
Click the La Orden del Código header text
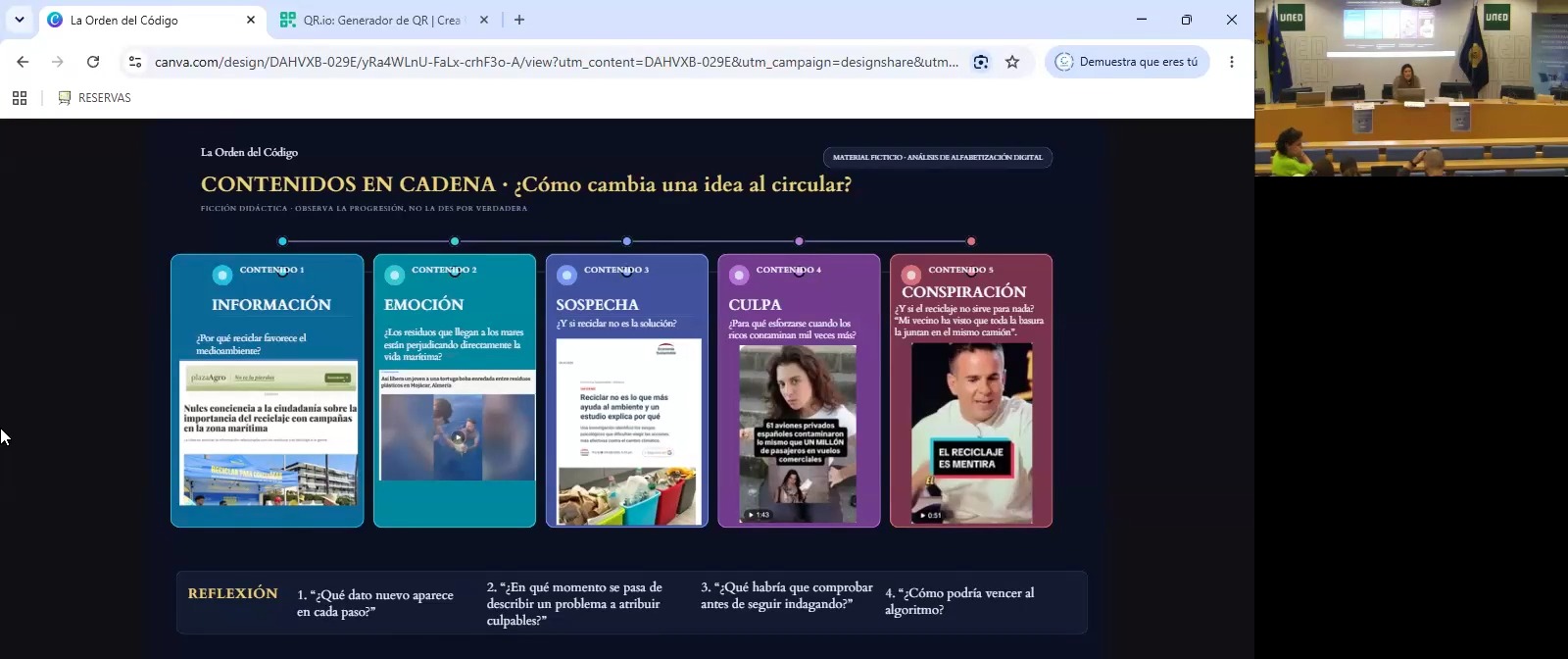click(249, 152)
